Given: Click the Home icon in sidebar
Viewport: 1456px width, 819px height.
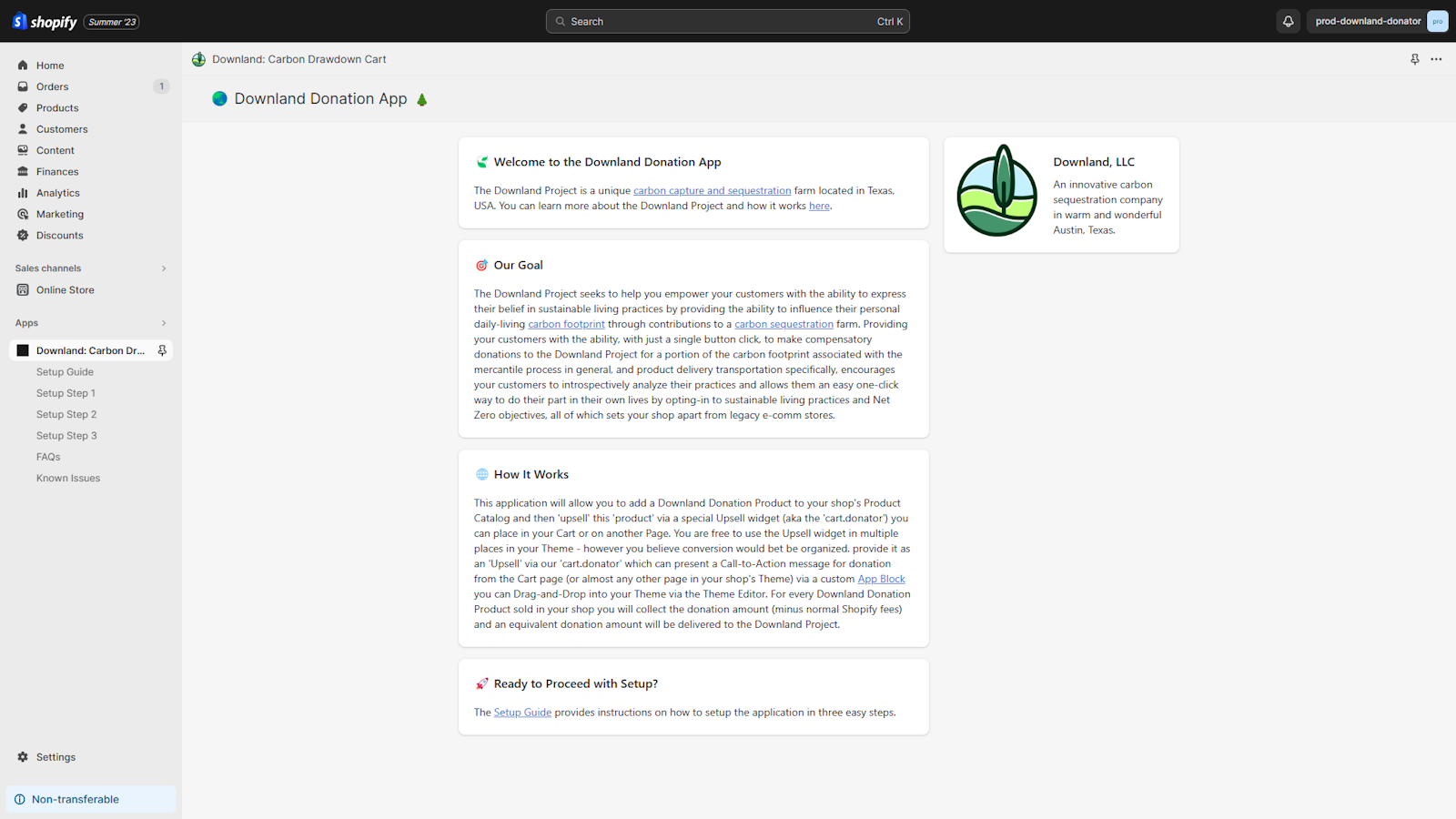Looking at the screenshot, I should (23, 66).
